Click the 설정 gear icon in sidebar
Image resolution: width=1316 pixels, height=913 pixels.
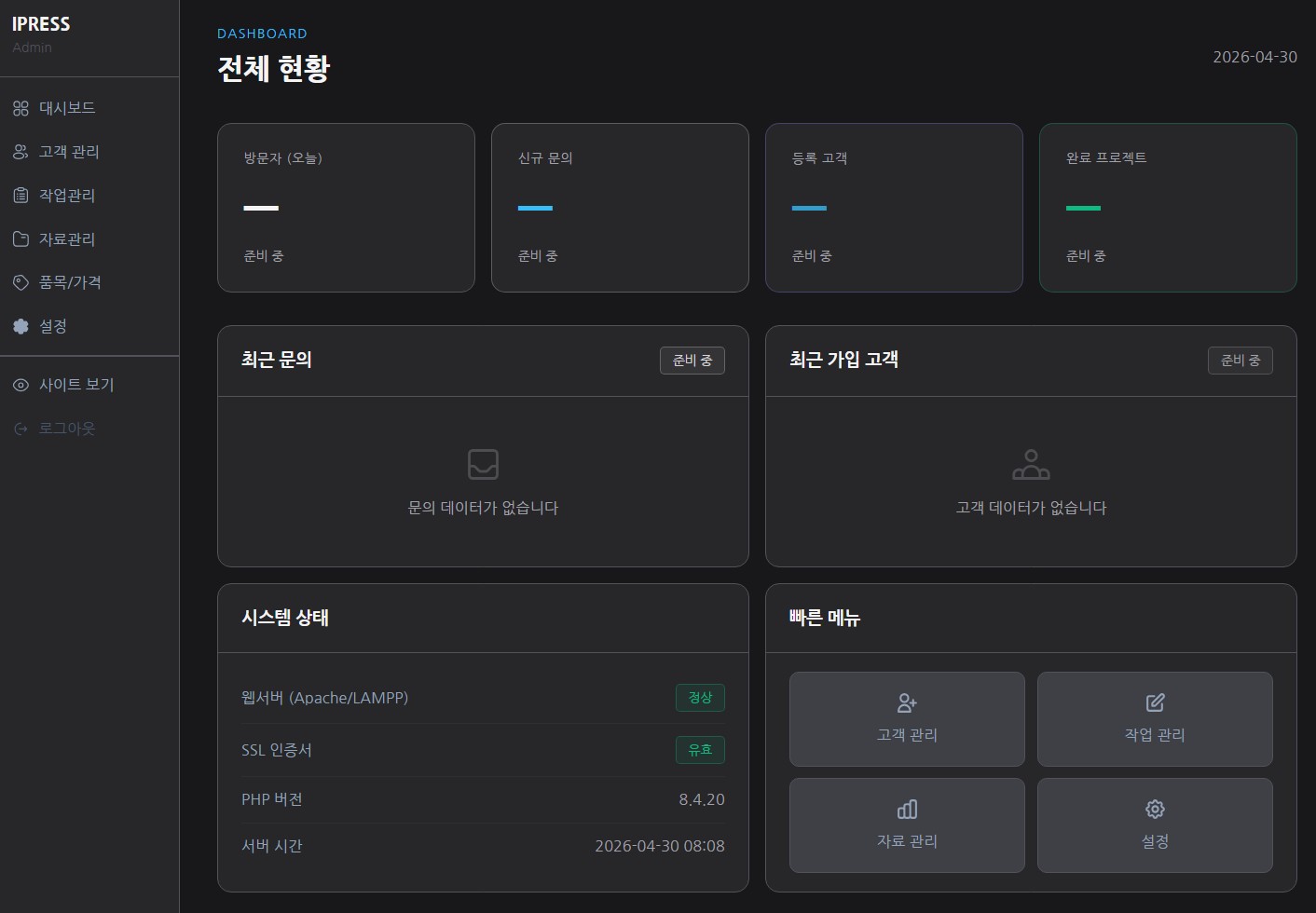(21, 326)
